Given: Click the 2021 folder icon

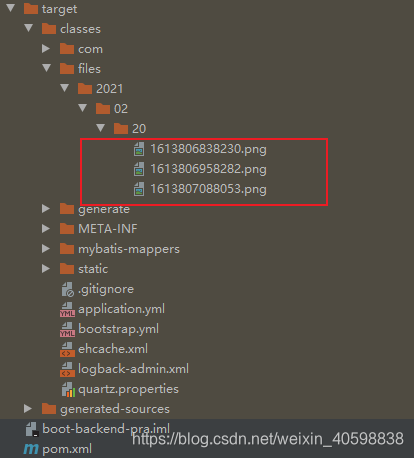Looking at the screenshot, I should 85,89.
